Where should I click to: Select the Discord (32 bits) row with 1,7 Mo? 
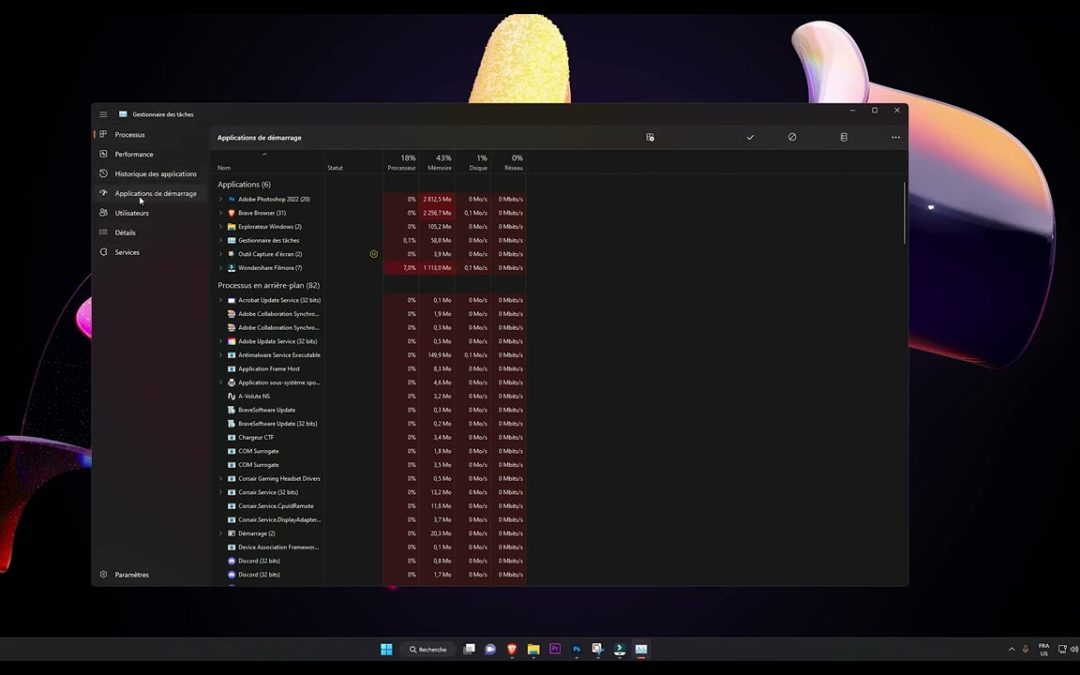pyautogui.click(x=368, y=574)
